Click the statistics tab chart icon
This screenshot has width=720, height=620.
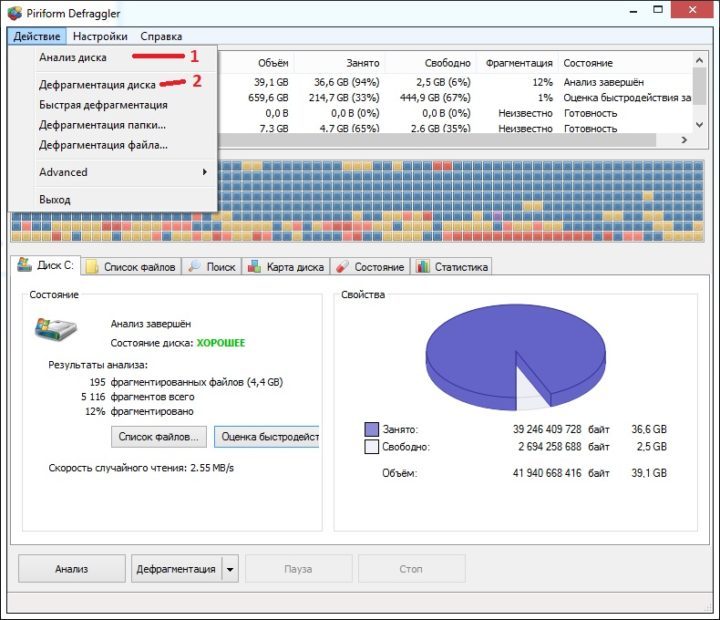coord(422,267)
